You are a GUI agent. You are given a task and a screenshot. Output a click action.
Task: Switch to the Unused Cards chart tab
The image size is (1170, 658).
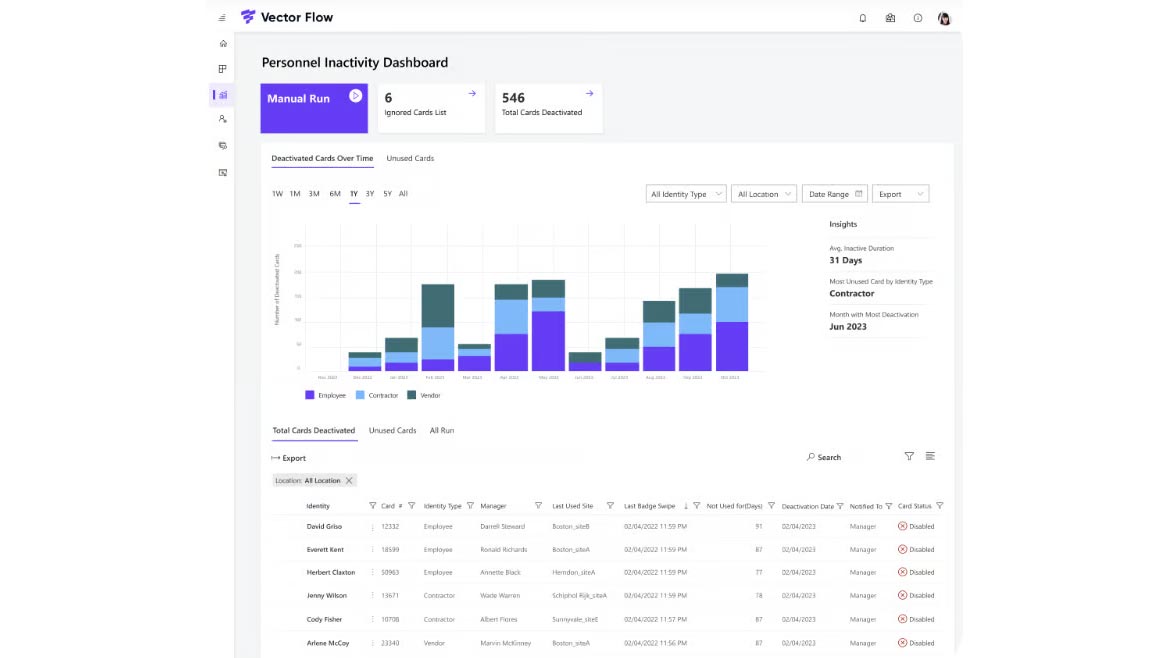pyautogui.click(x=410, y=158)
